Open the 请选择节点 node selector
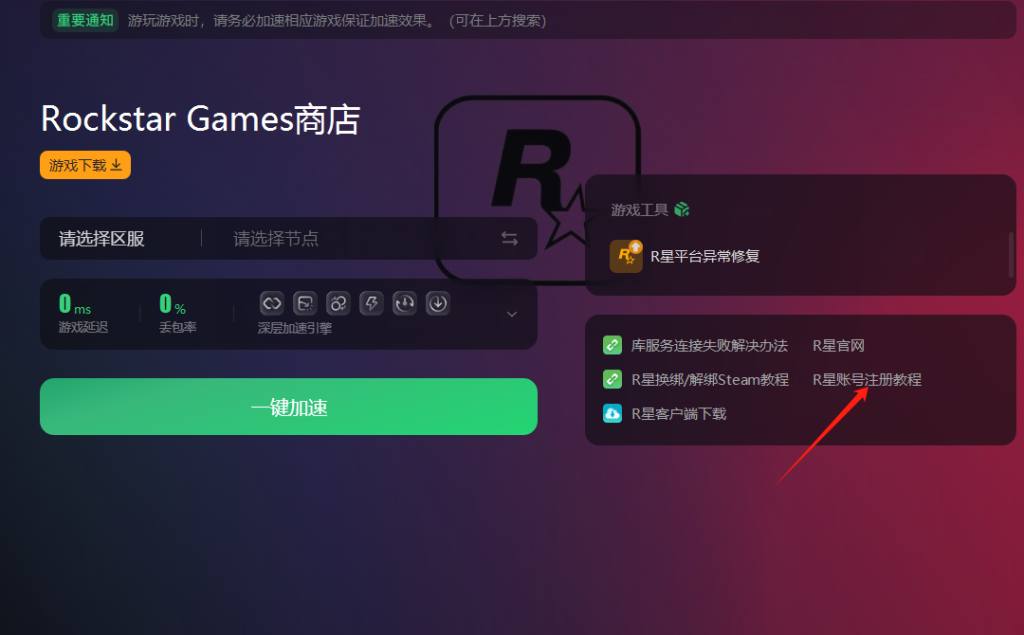The width and height of the screenshot is (1024, 635). pyautogui.click(x=276, y=238)
